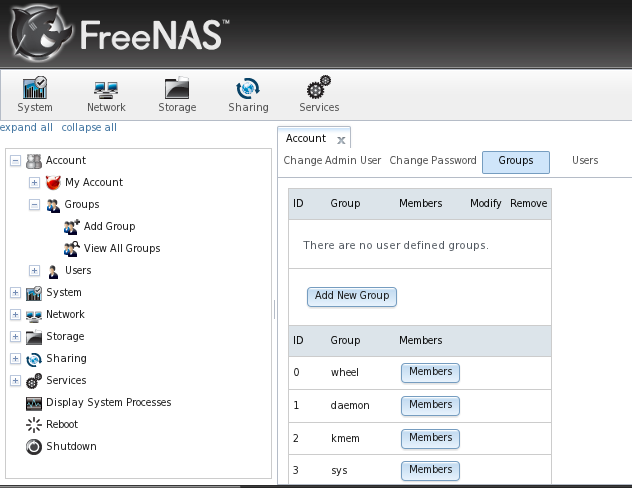
Task: Click the 'daemon' group name cell
Action: 350,405
